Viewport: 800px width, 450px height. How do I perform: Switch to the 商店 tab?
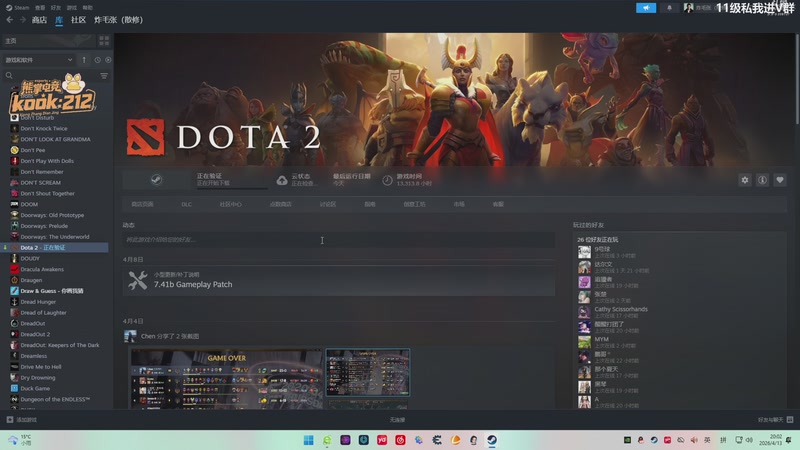(39, 20)
